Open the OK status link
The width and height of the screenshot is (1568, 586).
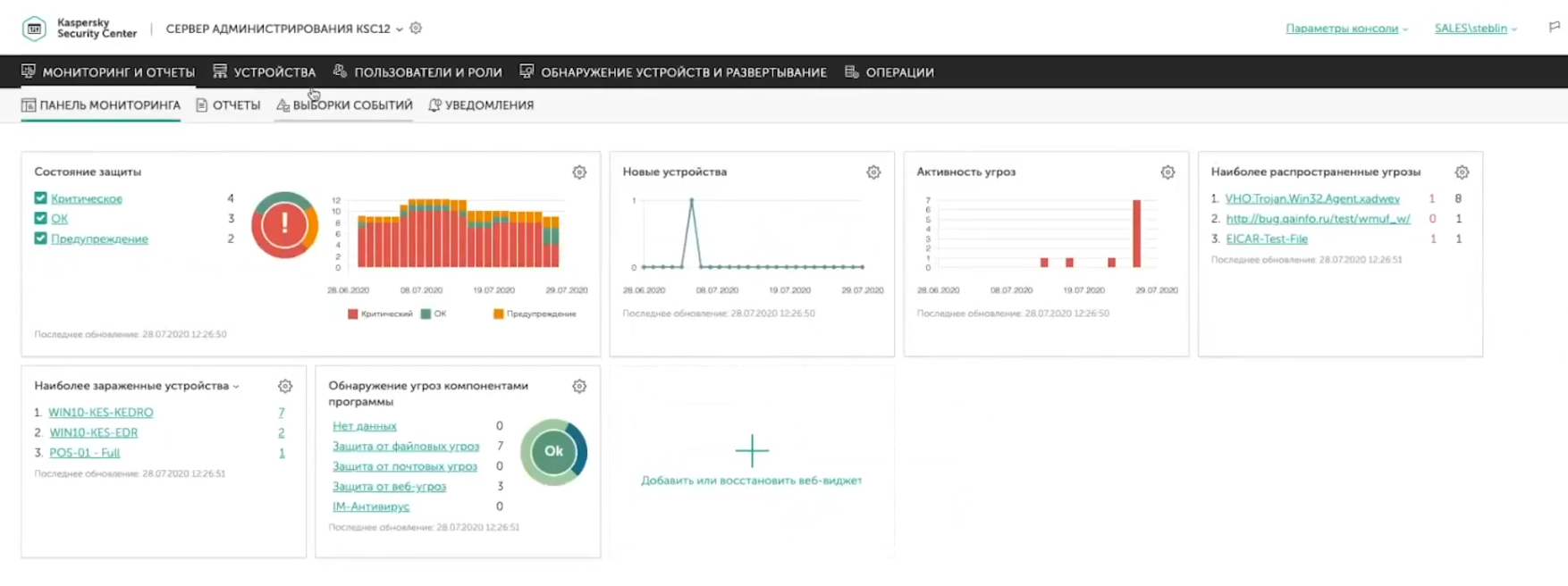(x=59, y=219)
